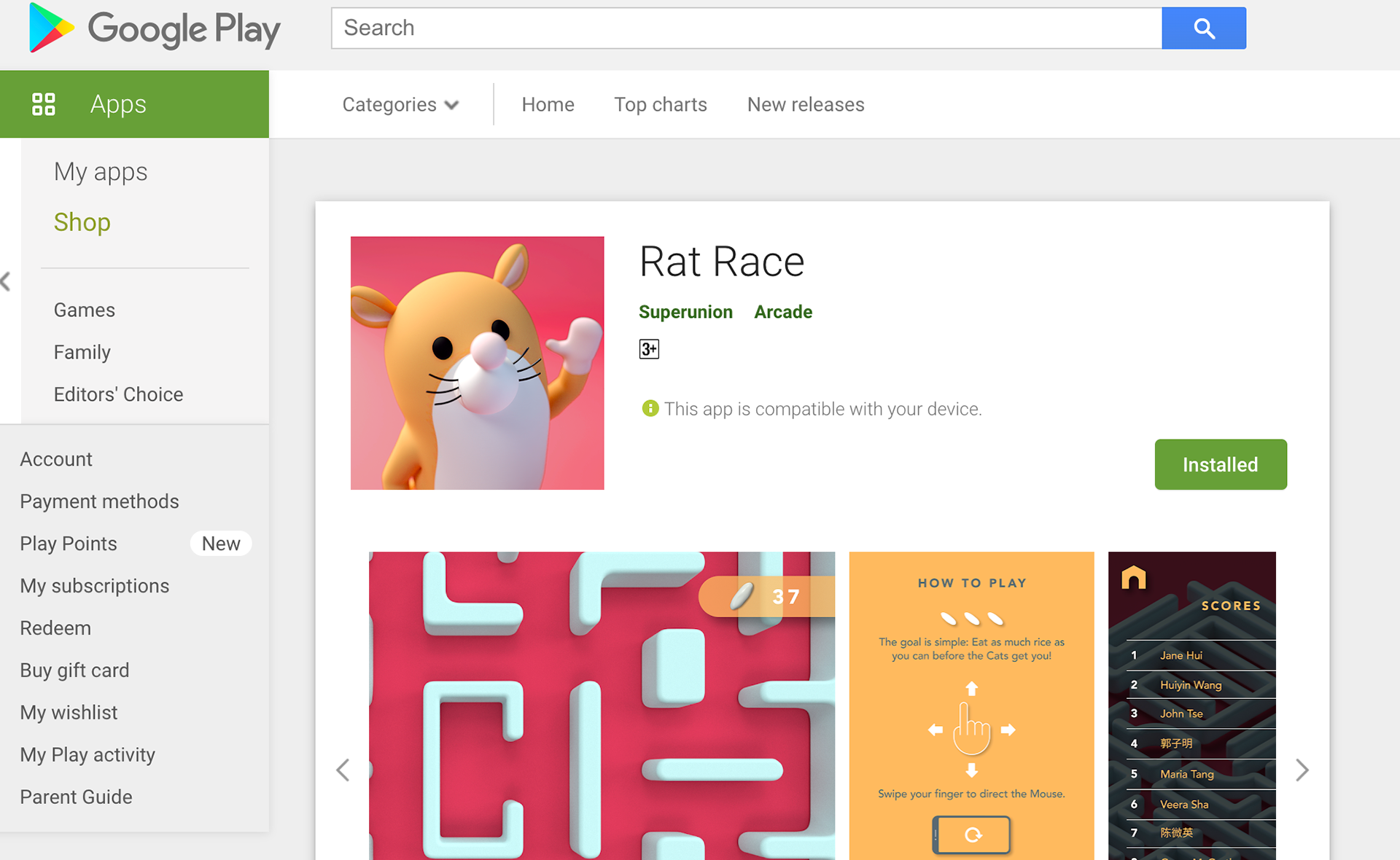Click next screenshot arrow
The width and height of the screenshot is (1400, 860).
click(x=1302, y=770)
